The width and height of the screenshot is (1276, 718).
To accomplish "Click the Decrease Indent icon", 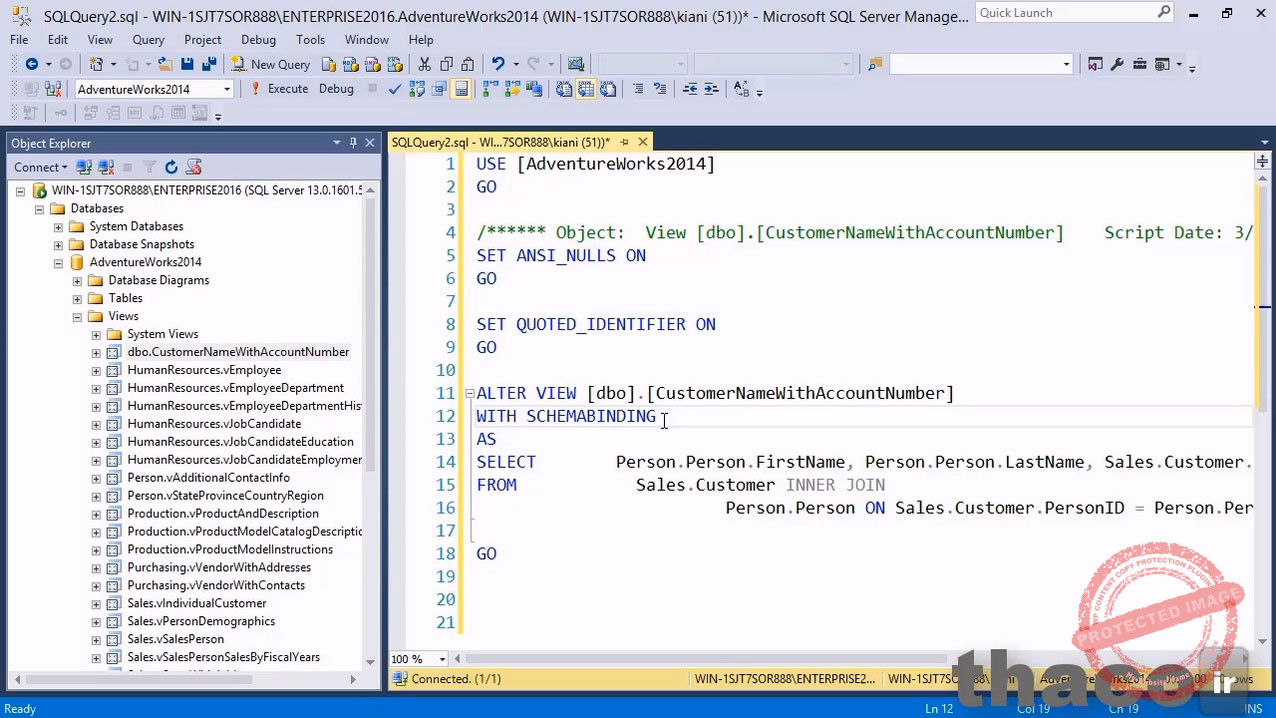I will (690, 89).
